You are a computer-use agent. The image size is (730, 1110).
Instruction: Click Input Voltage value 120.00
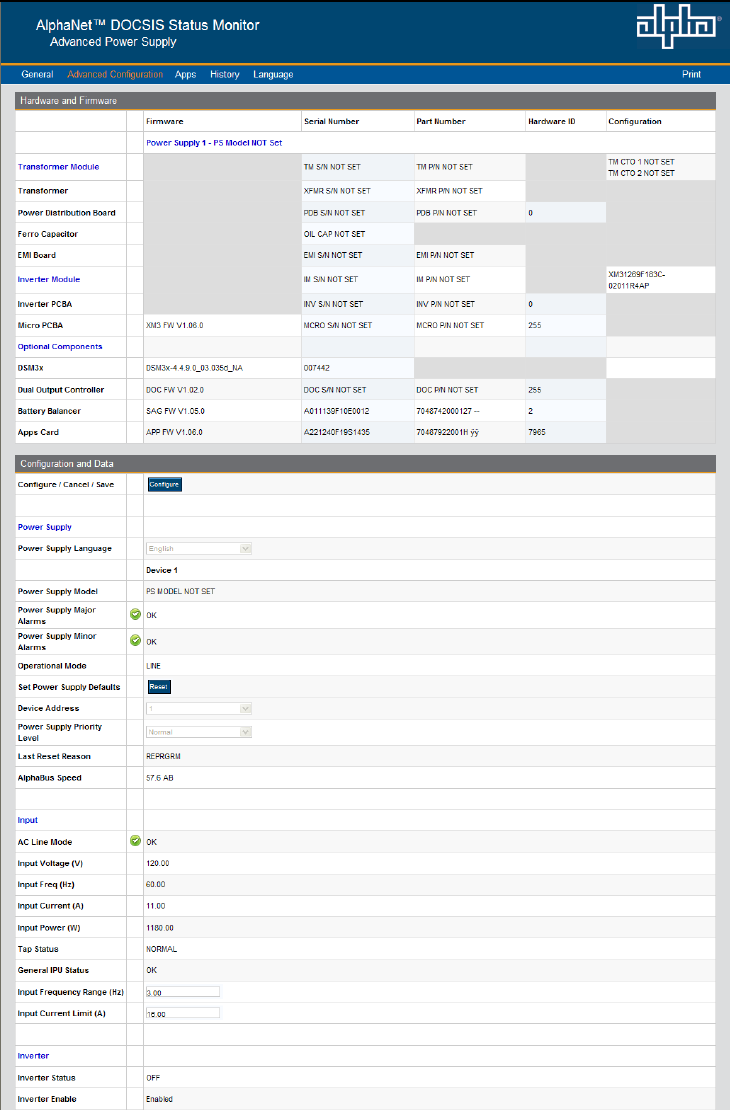[x=158, y=864]
